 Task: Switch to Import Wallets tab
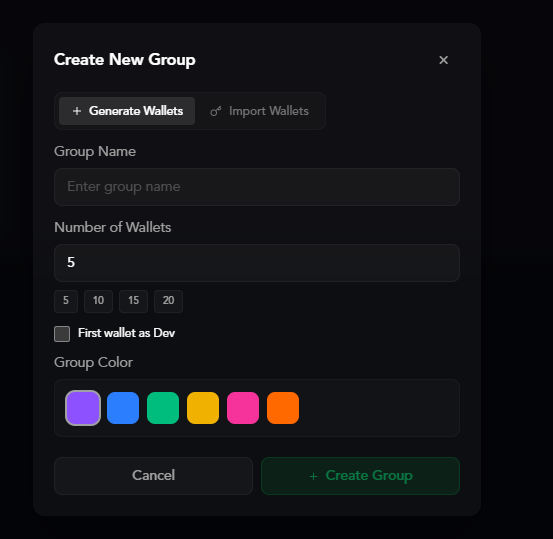(260, 111)
